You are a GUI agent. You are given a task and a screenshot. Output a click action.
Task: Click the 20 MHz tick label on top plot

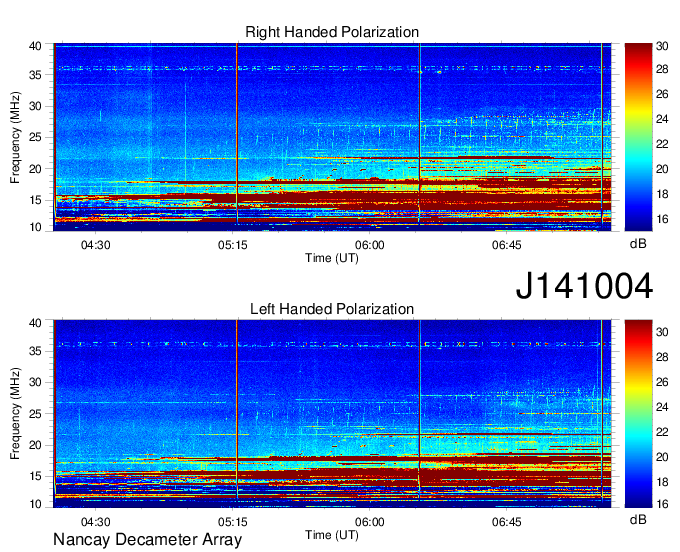click(35, 169)
